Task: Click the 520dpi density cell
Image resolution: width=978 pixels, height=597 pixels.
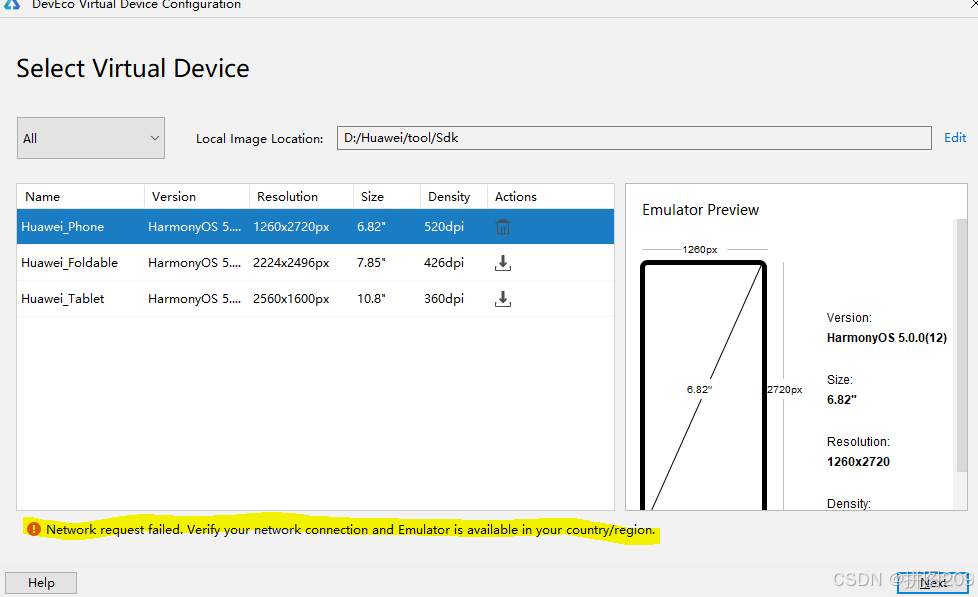Action: pyautogui.click(x=444, y=226)
